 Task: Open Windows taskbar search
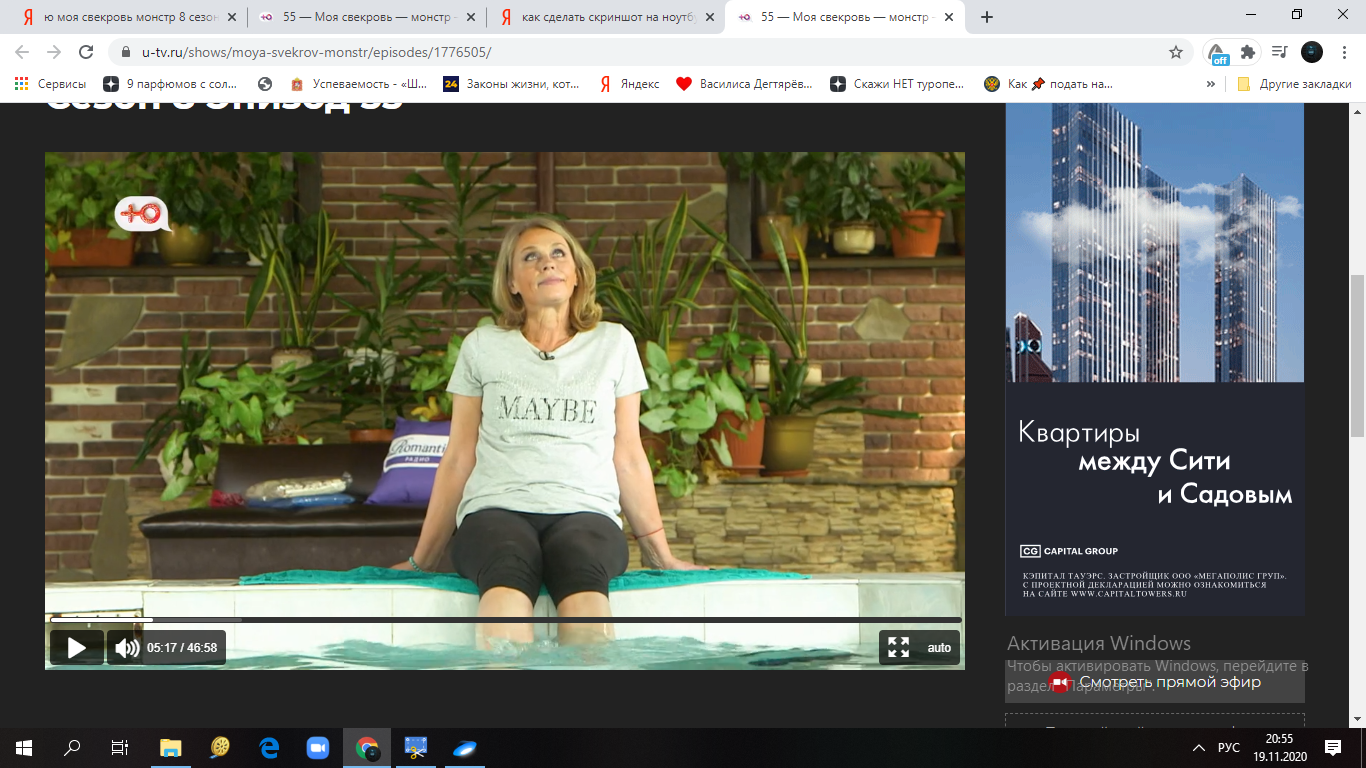pos(72,747)
